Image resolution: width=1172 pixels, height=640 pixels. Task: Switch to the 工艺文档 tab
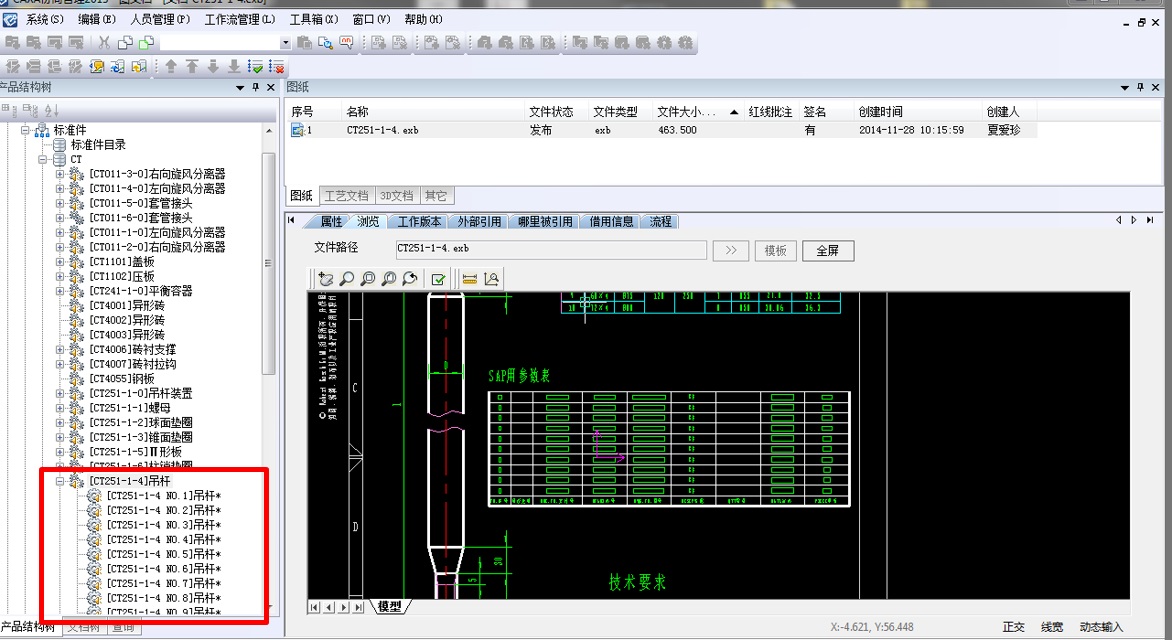coord(346,196)
